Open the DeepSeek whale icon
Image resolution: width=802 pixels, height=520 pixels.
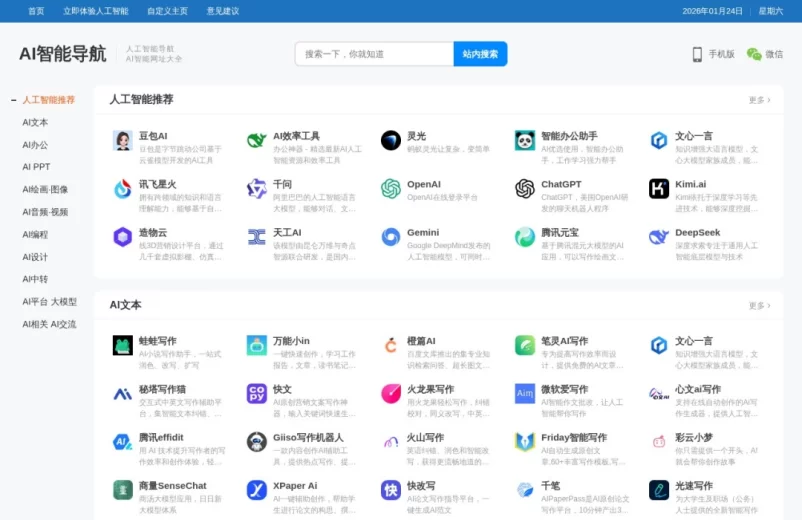pyautogui.click(x=659, y=237)
